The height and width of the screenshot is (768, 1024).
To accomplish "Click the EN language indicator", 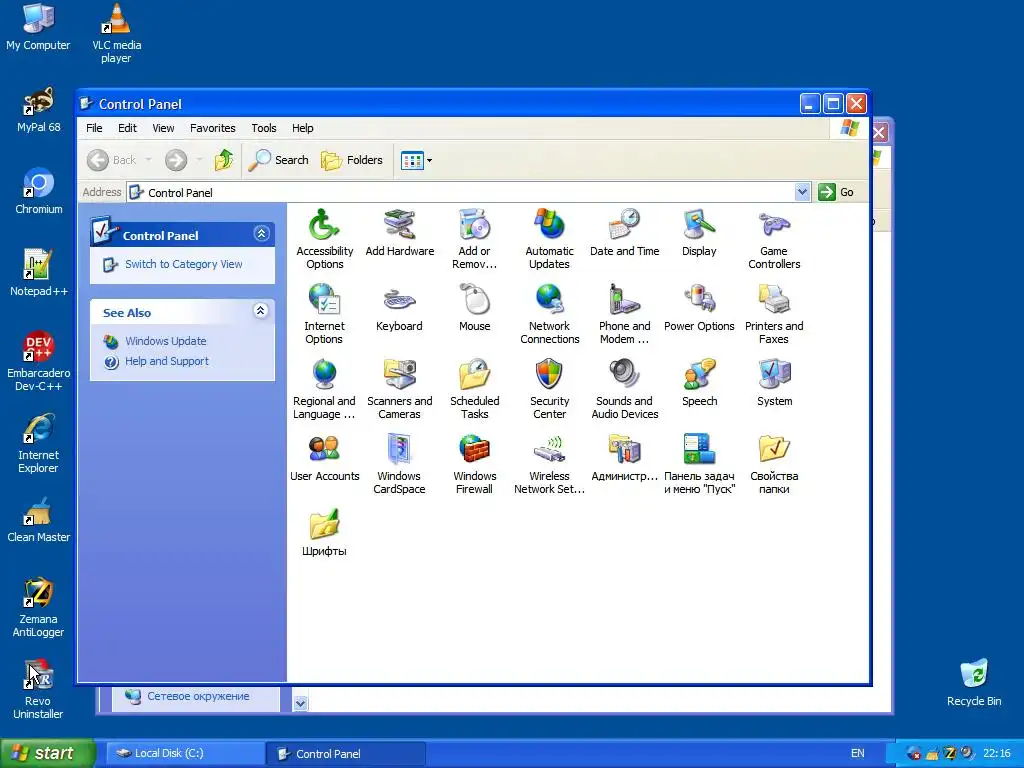I will 857,753.
